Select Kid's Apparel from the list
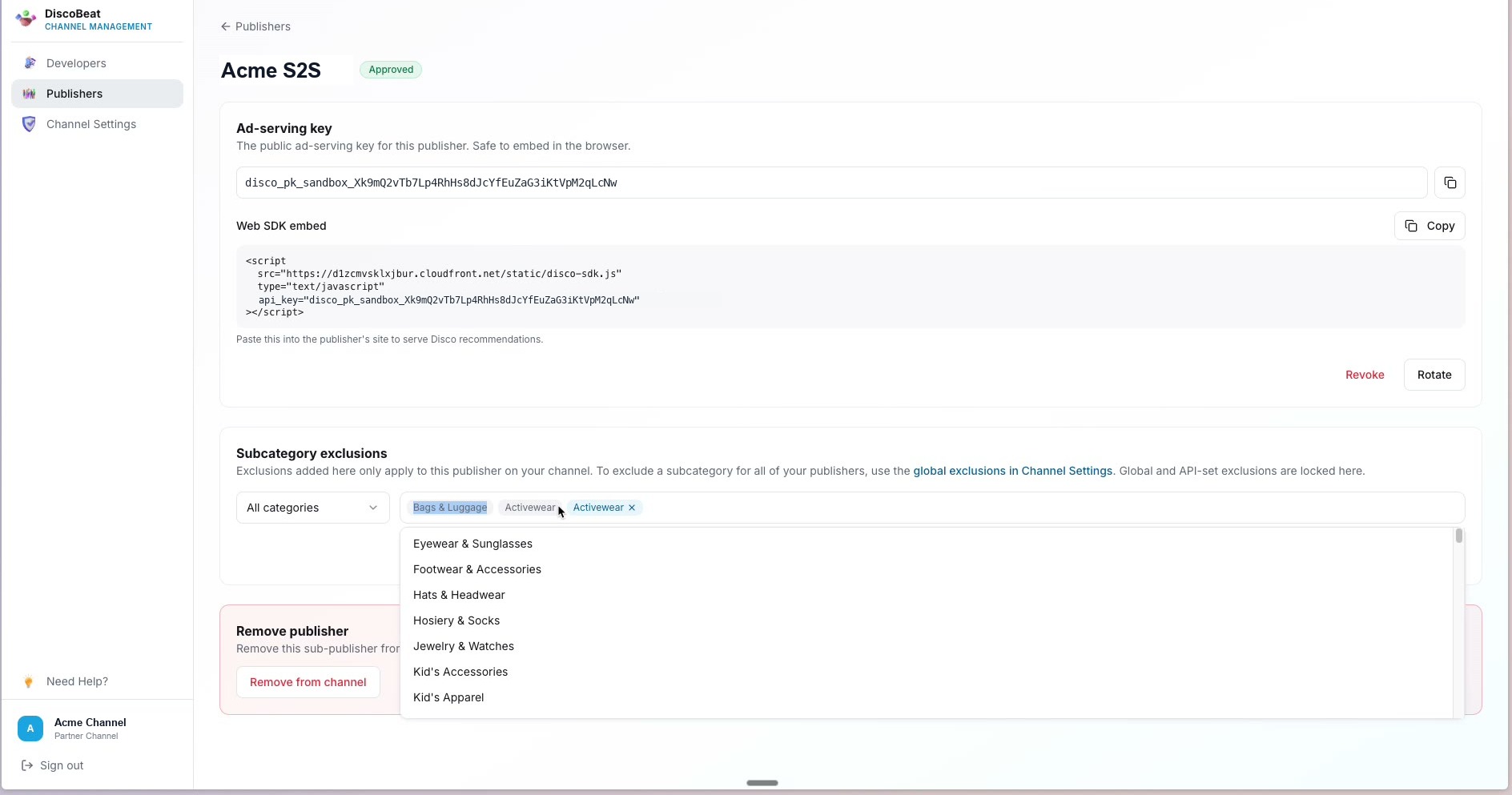The width and height of the screenshot is (1512, 795). 927,697
